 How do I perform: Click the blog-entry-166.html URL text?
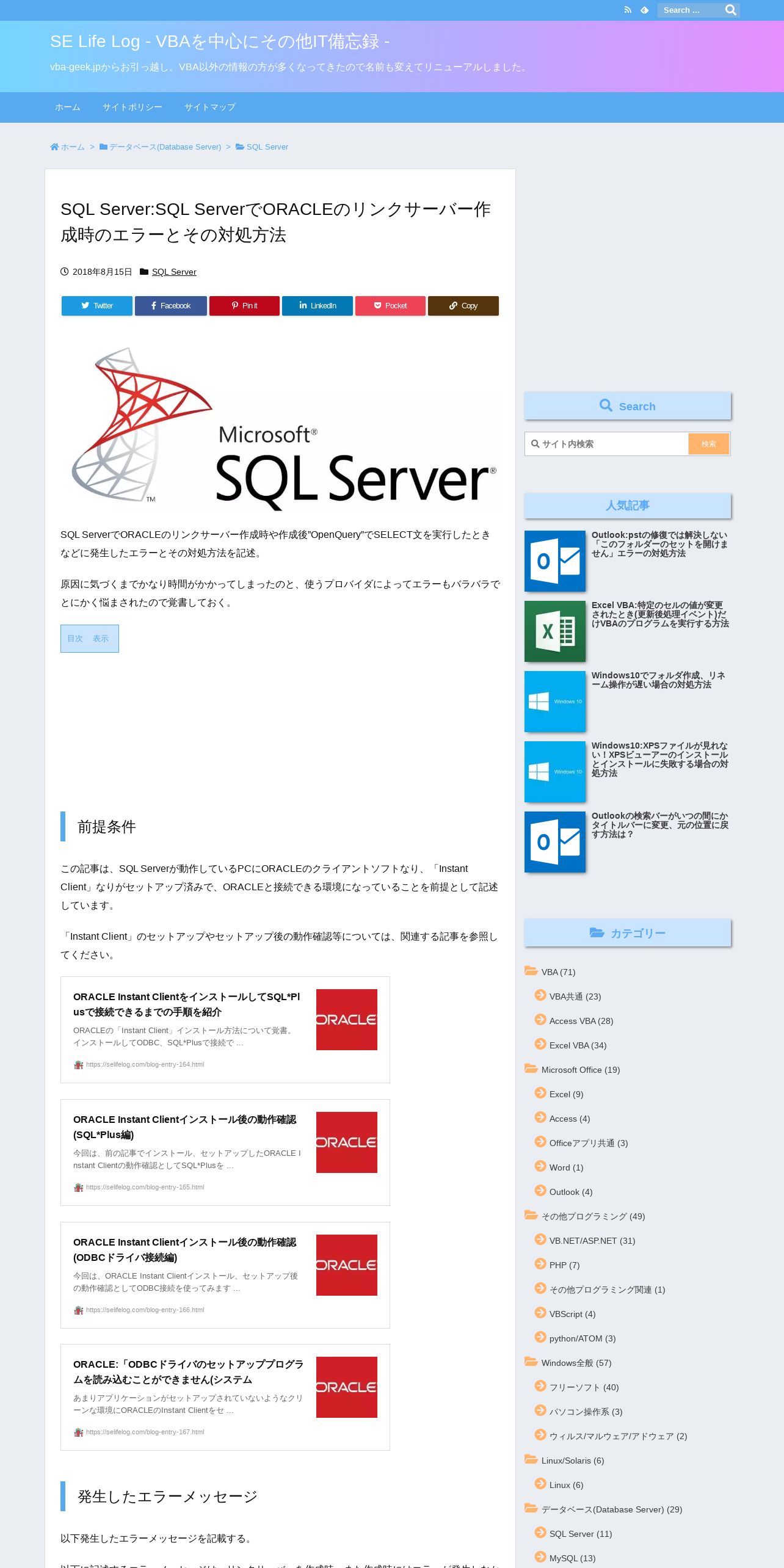pyautogui.click(x=145, y=1310)
